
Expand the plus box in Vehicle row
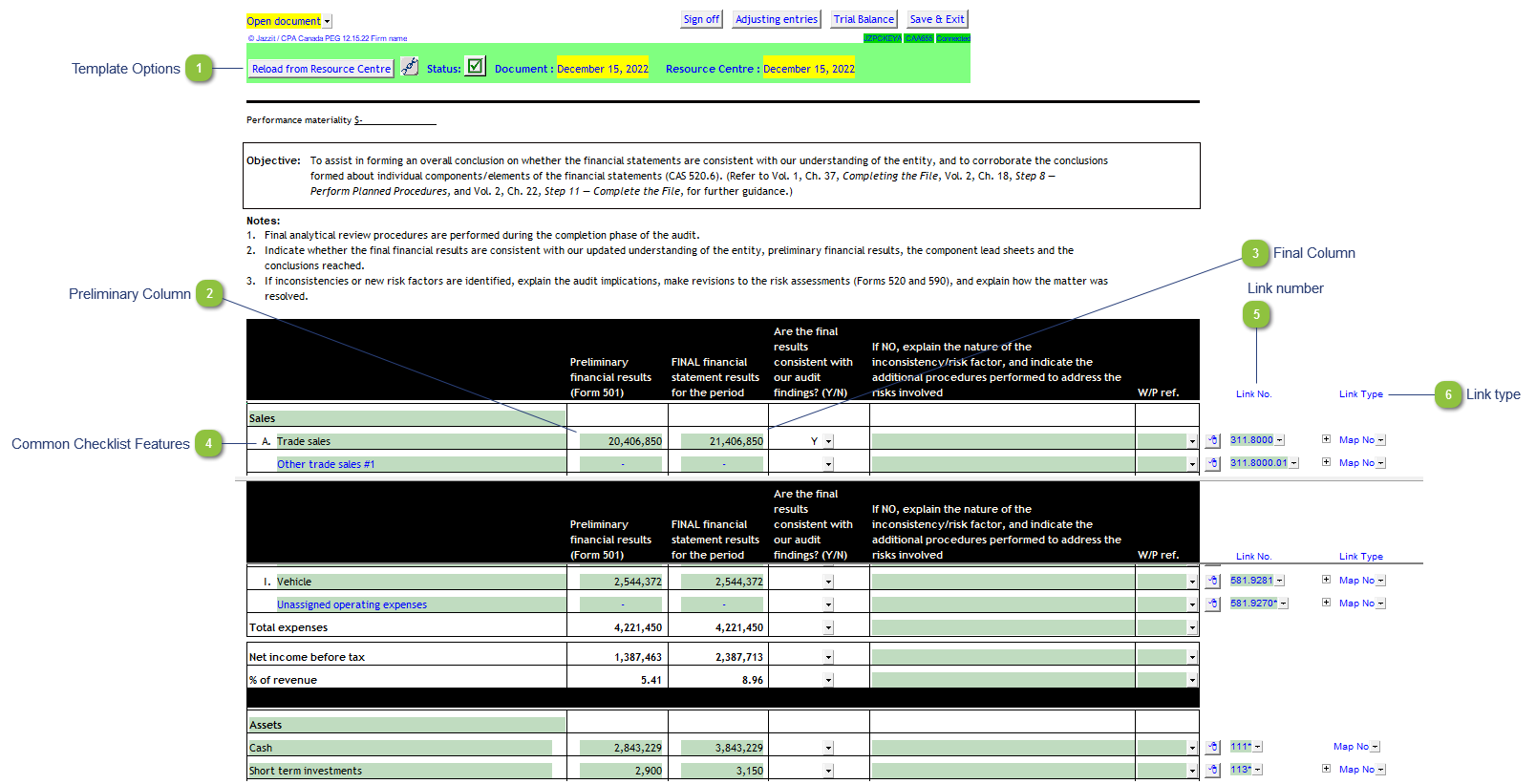(x=1326, y=580)
